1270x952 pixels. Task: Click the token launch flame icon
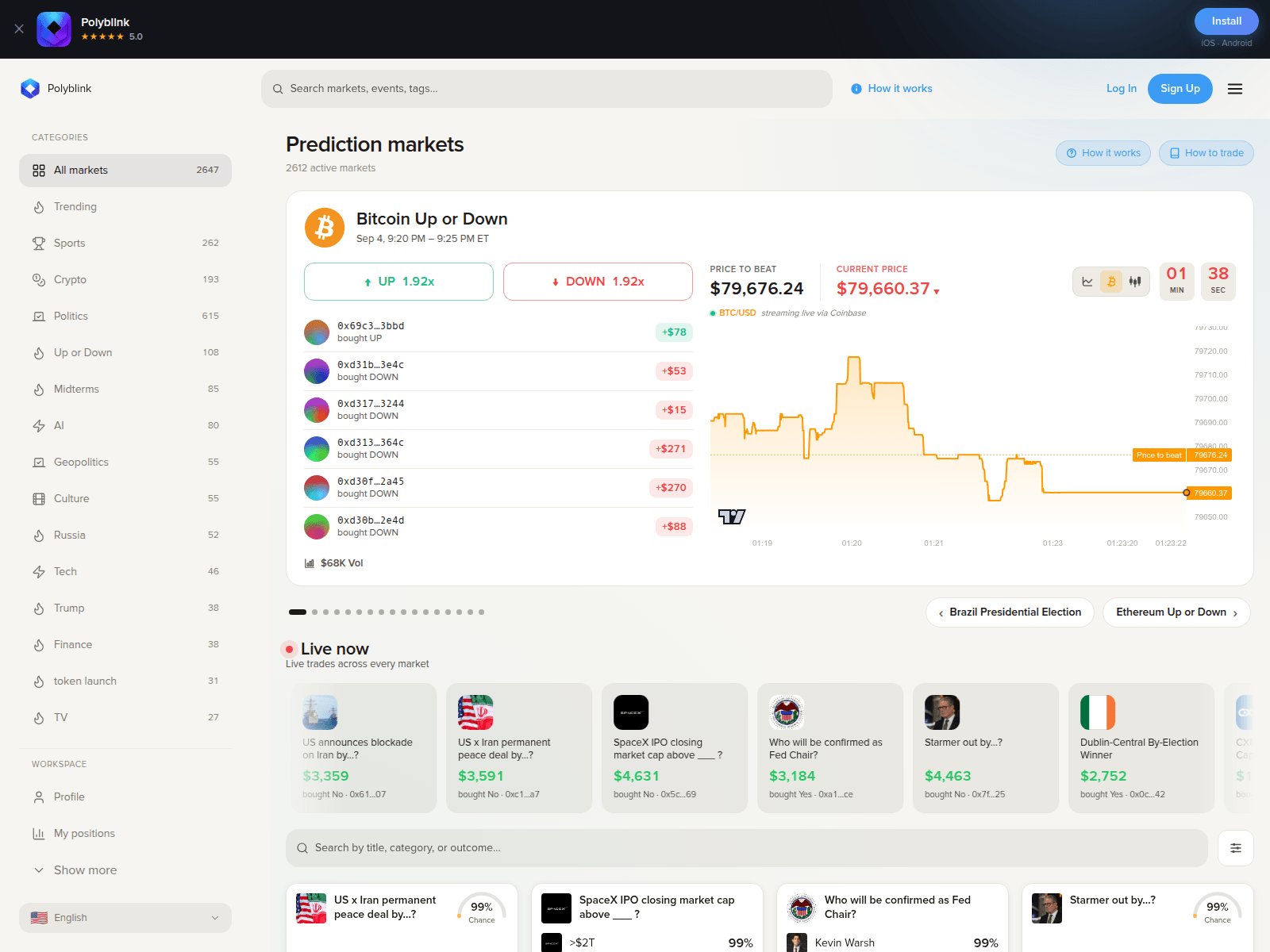[x=39, y=681]
